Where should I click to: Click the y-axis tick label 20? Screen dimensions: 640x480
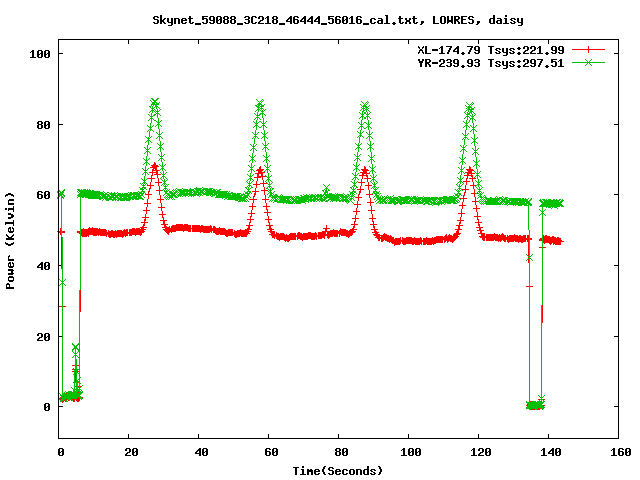[44, 337]
